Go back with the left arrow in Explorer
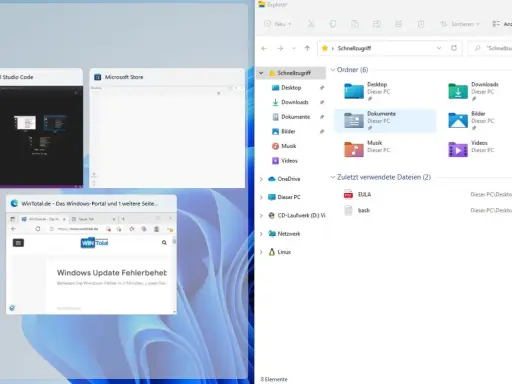 pos(264,48)
